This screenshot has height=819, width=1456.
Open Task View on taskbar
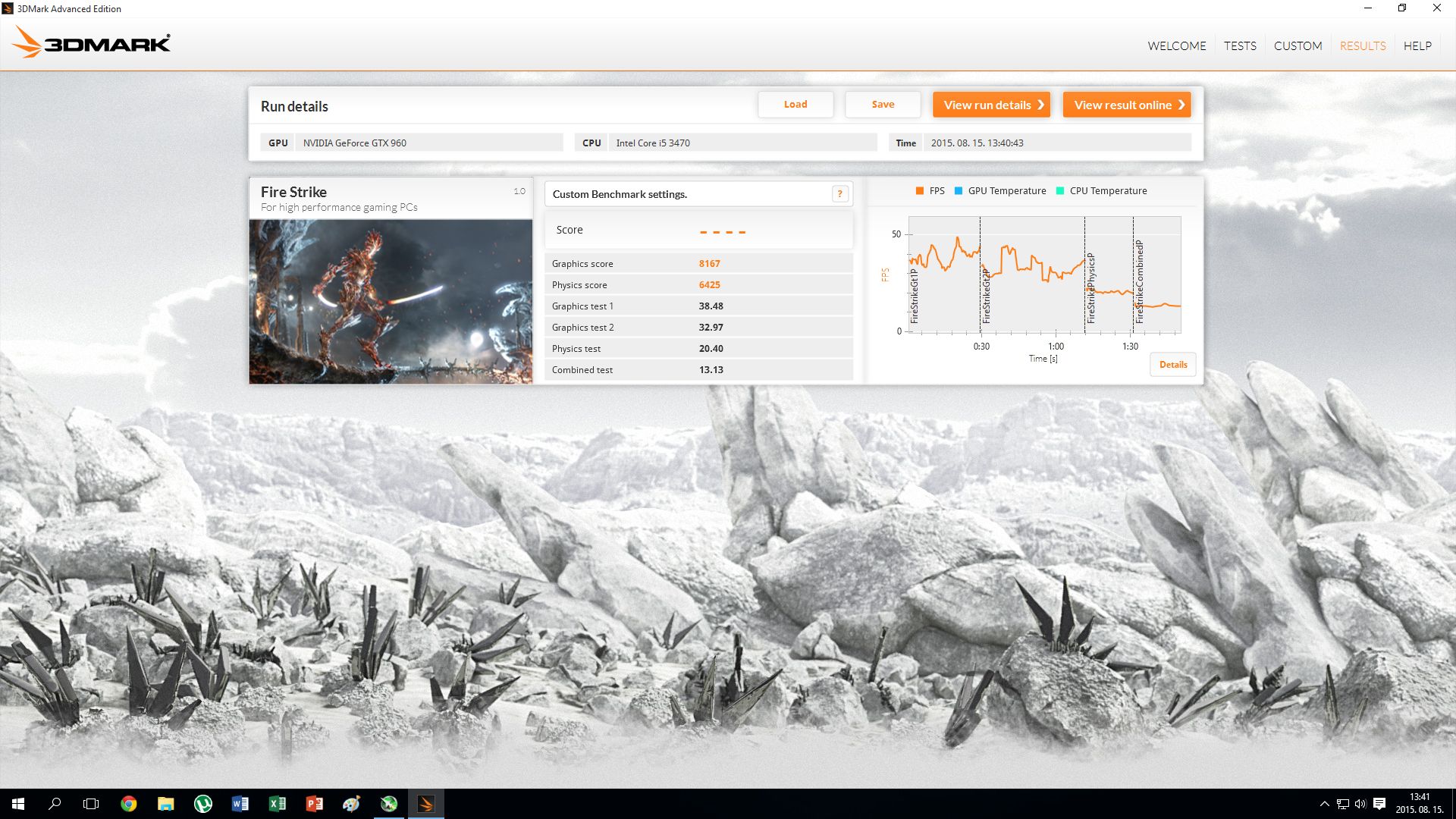click(91, 804)
